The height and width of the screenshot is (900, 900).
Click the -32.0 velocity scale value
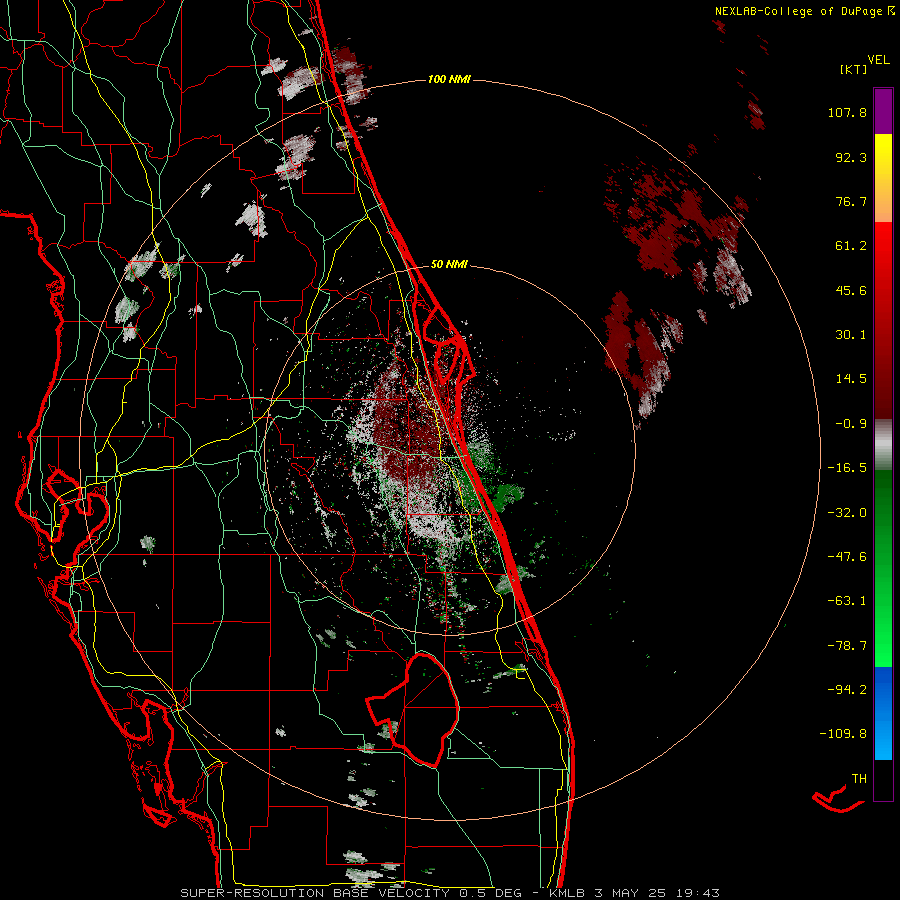(847, 513)
